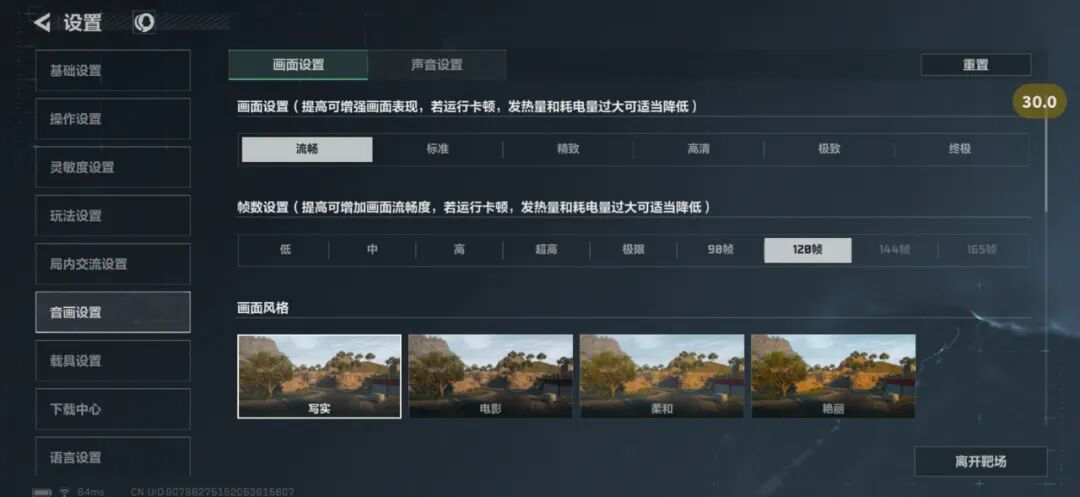Select the 终极 graphics quality option
This screenshot has height=497, width=1080.
pos(960,149)
